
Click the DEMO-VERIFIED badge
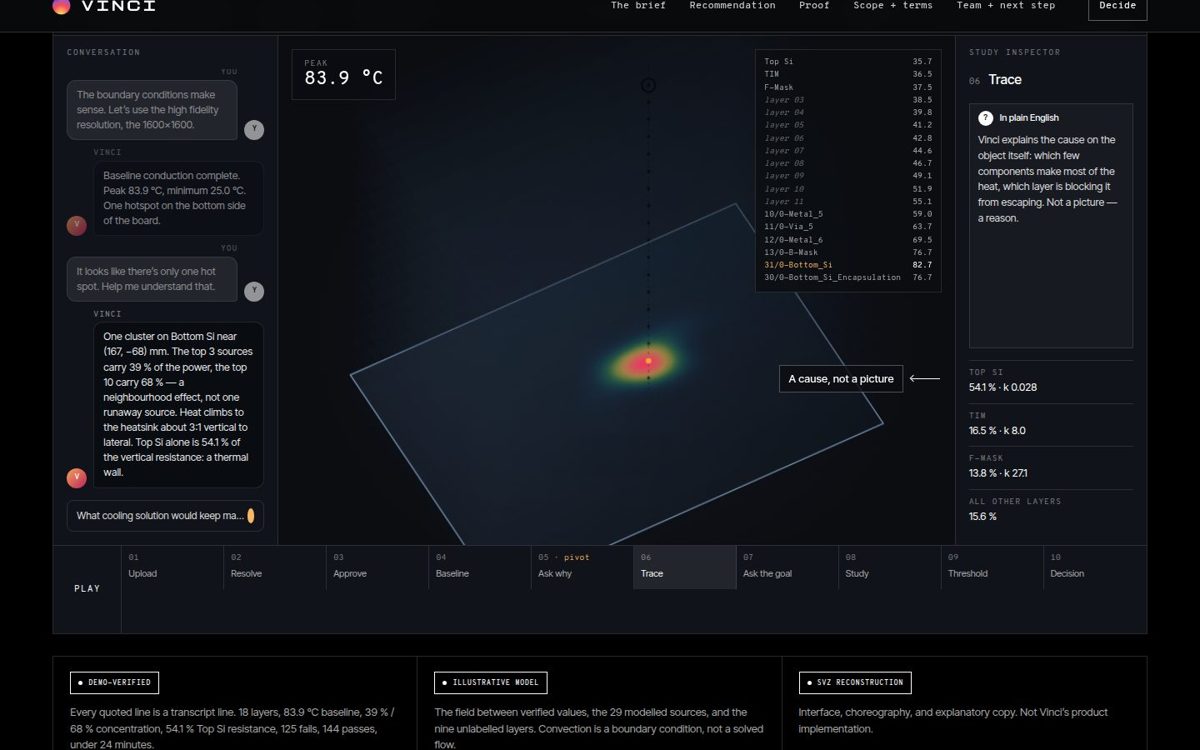click(x=114, y=683)
